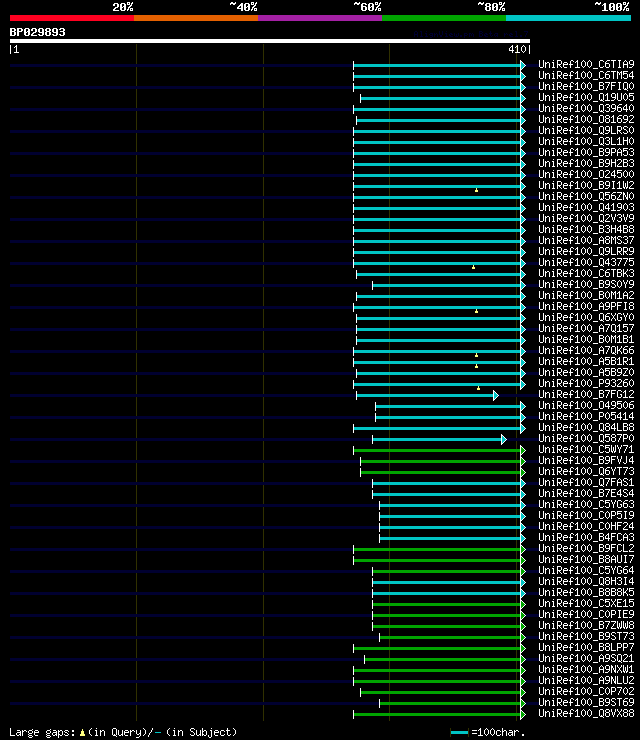Open hit UniRef100_Q19U05
The image size is (640, 740).
click(x=586, y=97)
